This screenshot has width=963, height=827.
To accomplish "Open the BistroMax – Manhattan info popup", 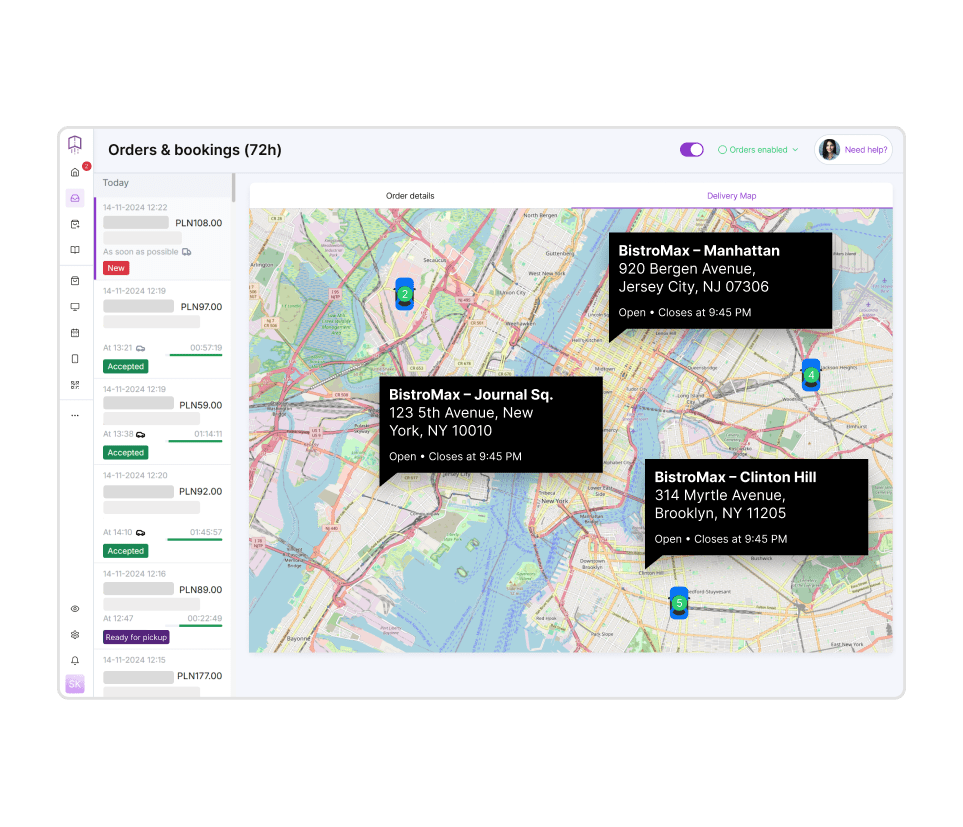I will (720, 280).
